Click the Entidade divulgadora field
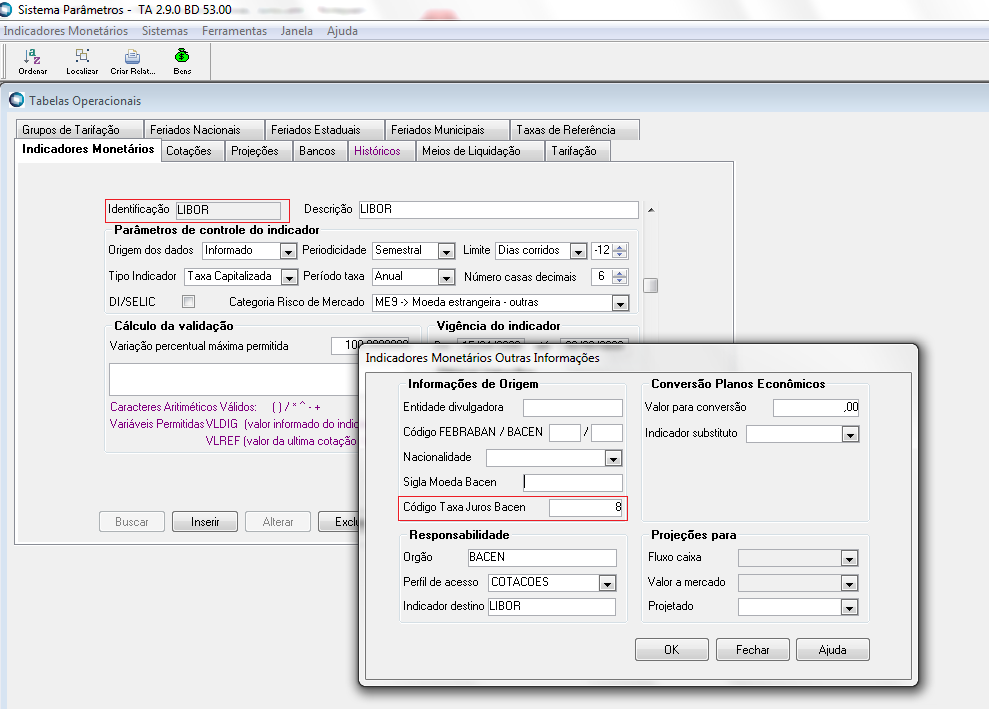 click(573, 407)
